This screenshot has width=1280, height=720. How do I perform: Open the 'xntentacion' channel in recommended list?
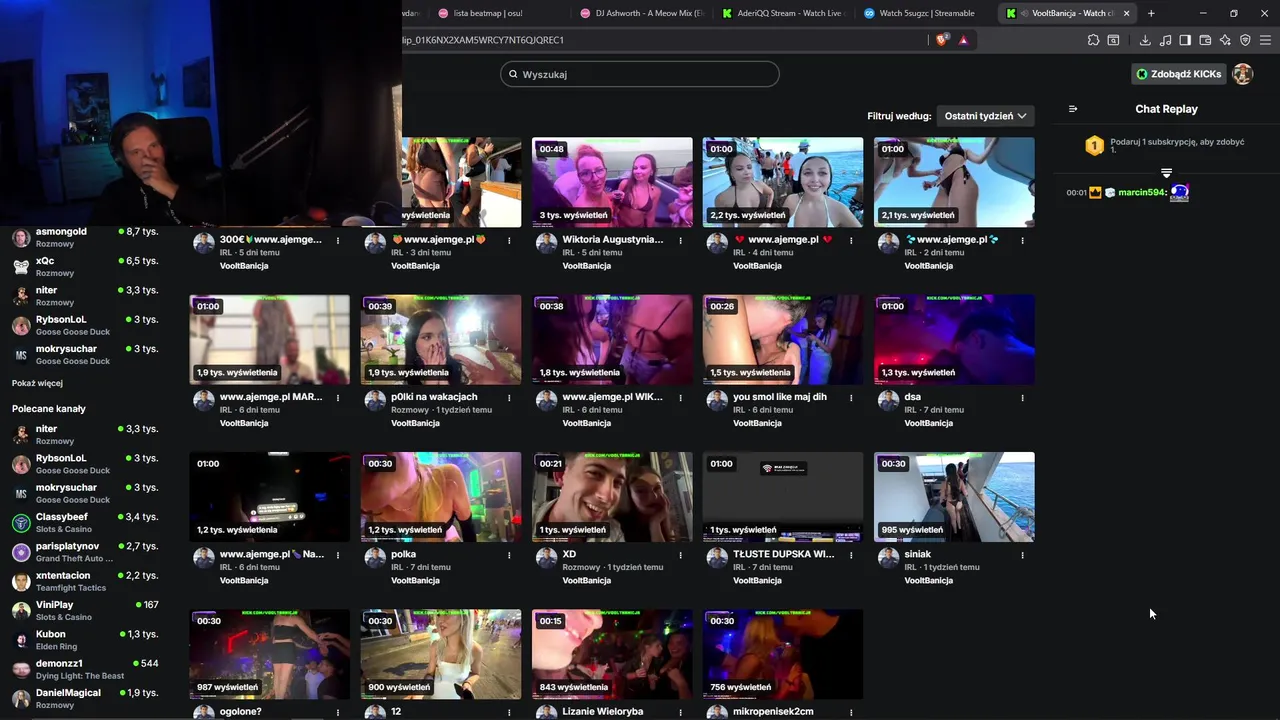(x=63, y=576)
